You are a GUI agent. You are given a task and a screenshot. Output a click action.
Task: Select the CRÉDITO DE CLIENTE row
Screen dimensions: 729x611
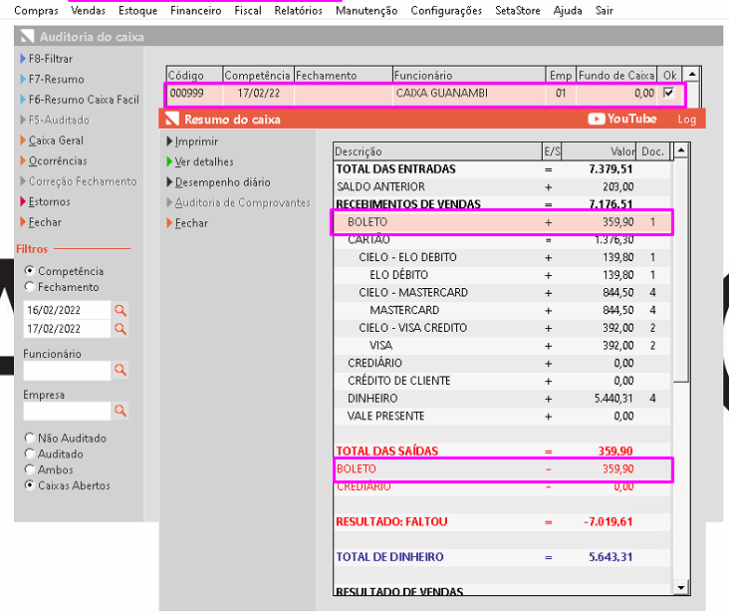tap(502, 381)
